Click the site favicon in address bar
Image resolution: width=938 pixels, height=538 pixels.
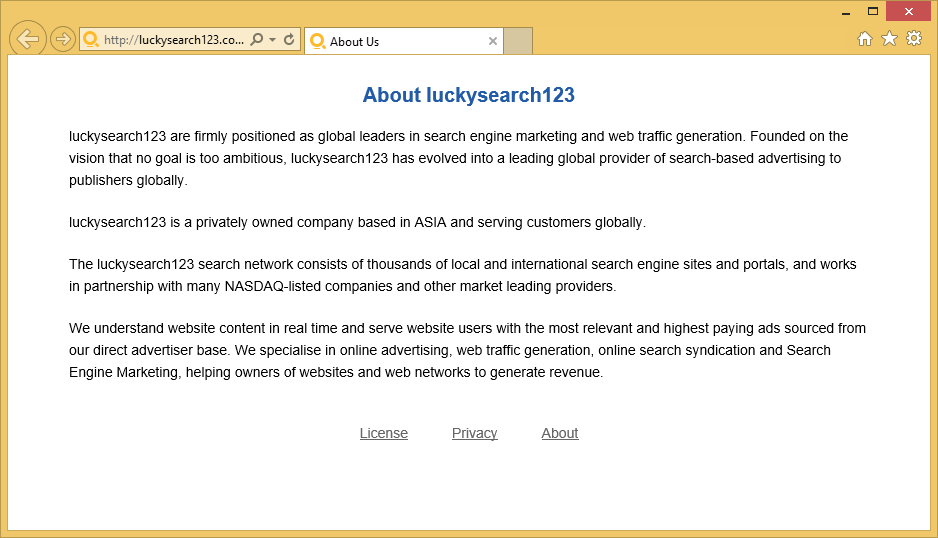90,39
